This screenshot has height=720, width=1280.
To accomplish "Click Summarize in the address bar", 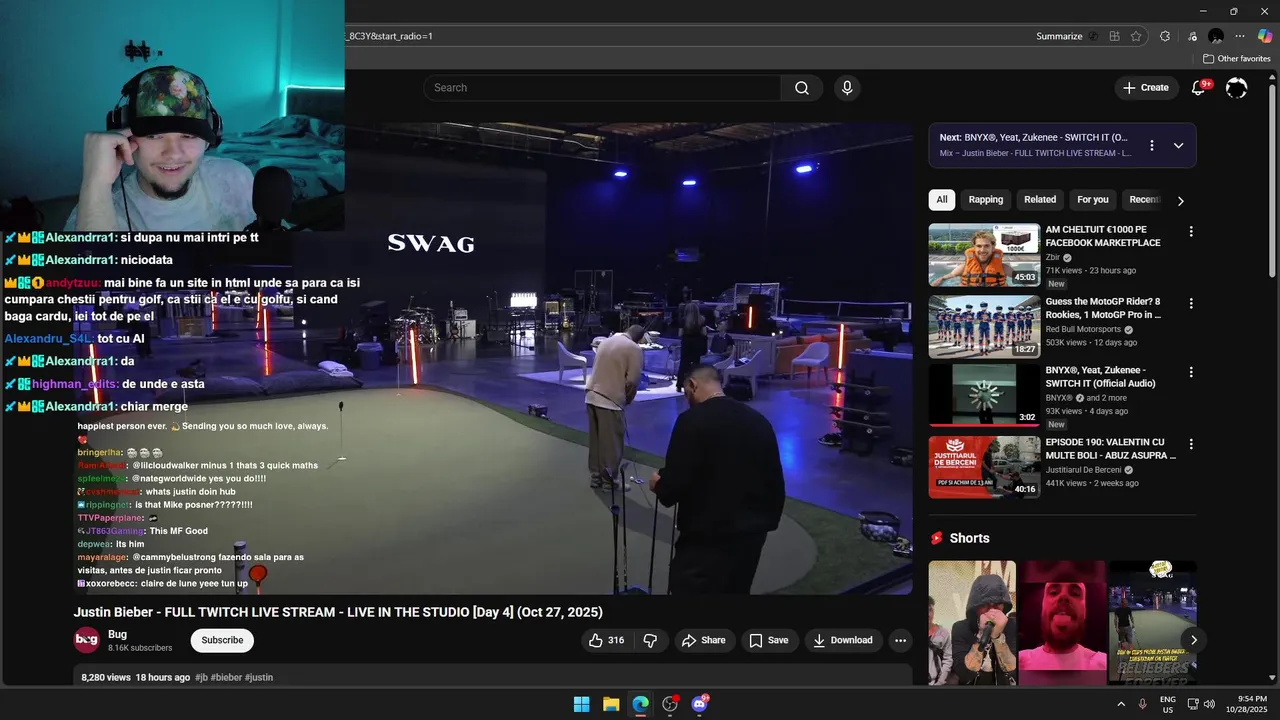I will [1059, 36].
